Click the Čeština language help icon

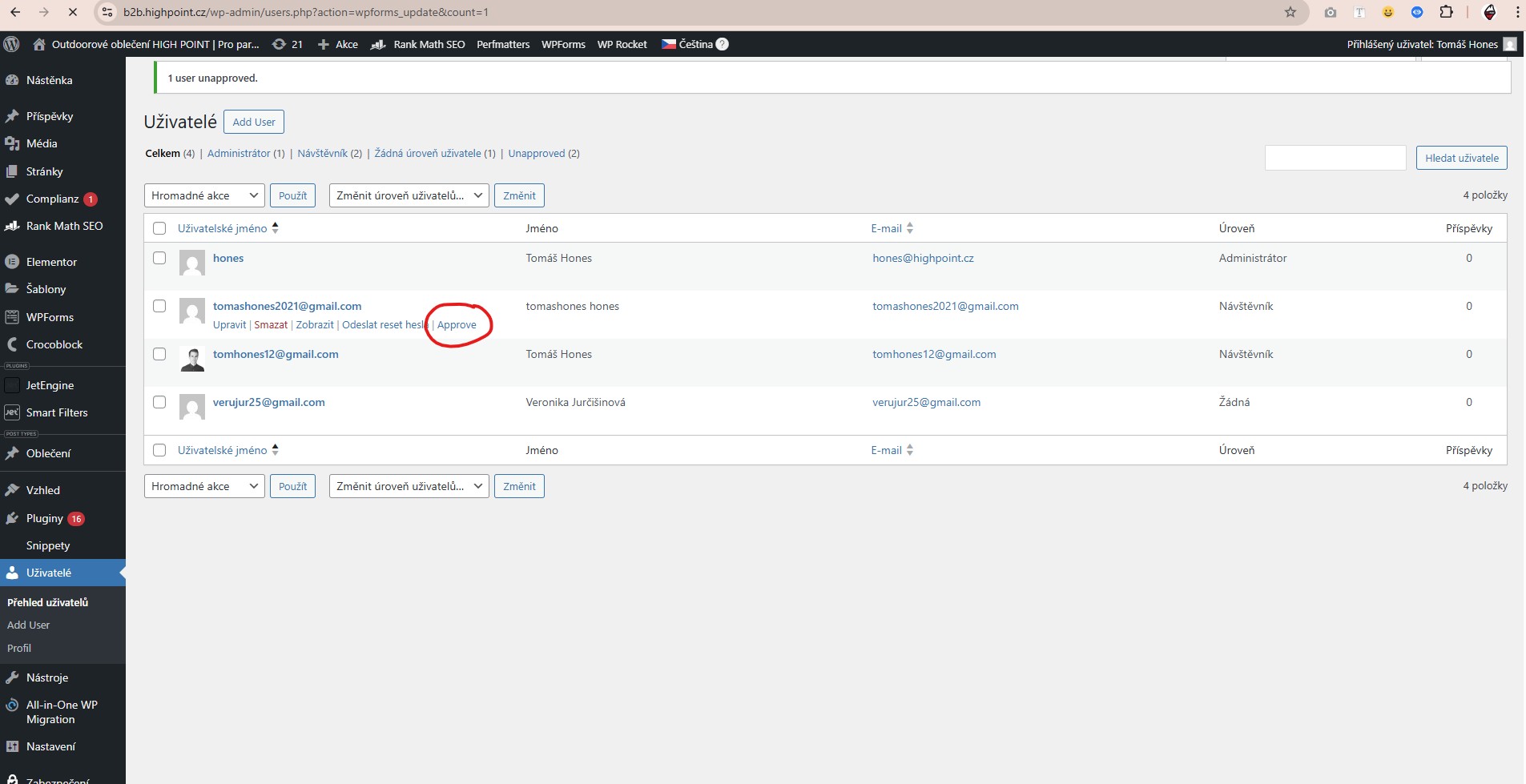tap(722, 44)
